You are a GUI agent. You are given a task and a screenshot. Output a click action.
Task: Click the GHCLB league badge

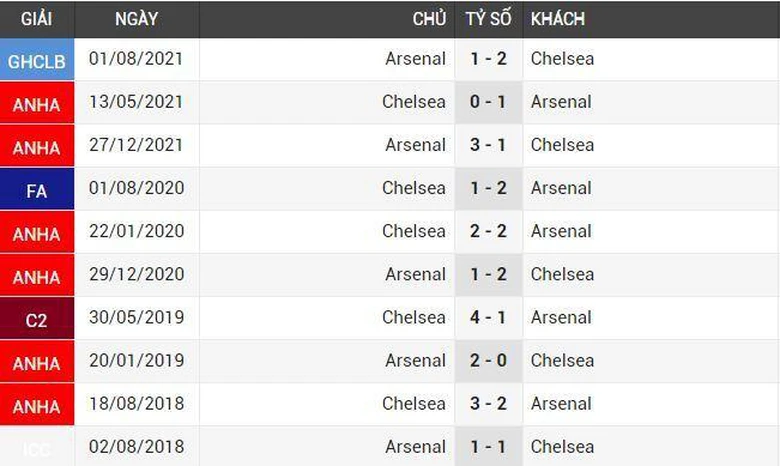(37, 61)
